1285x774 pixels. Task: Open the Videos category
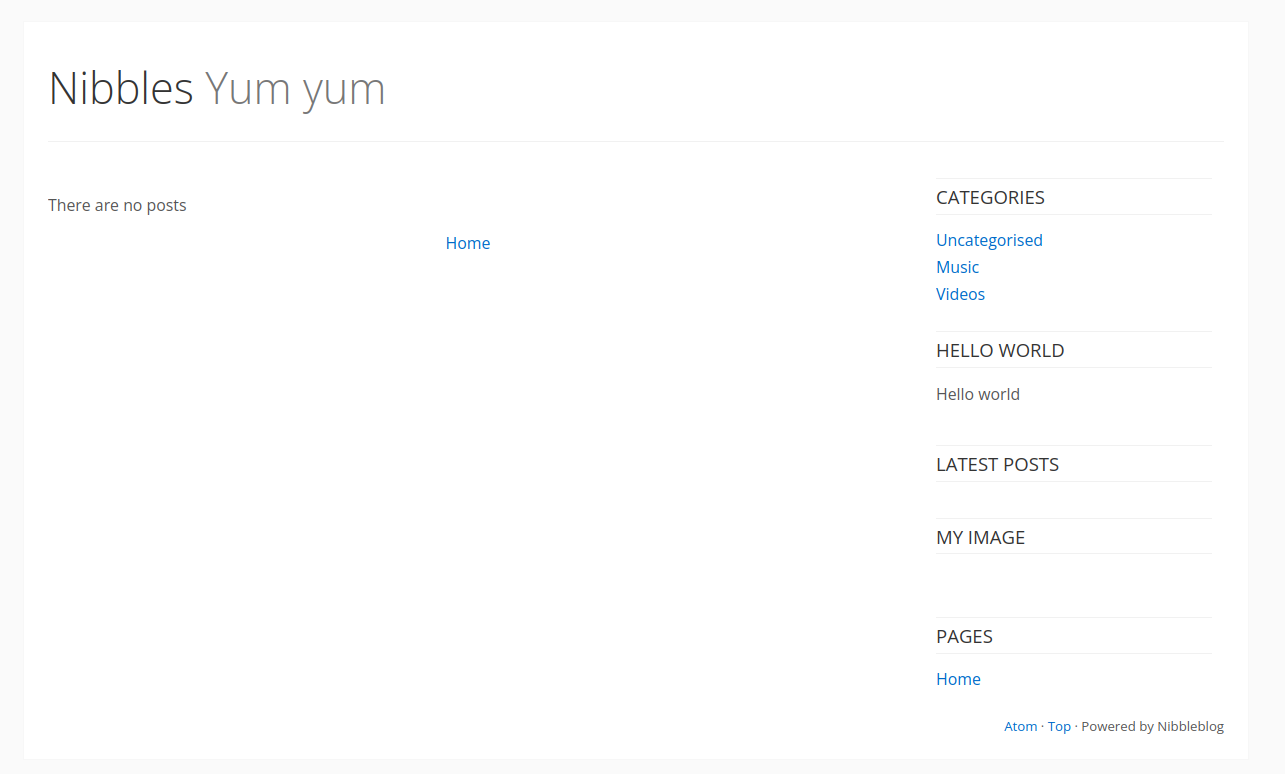pyautogui.click(x=960, y=294)
